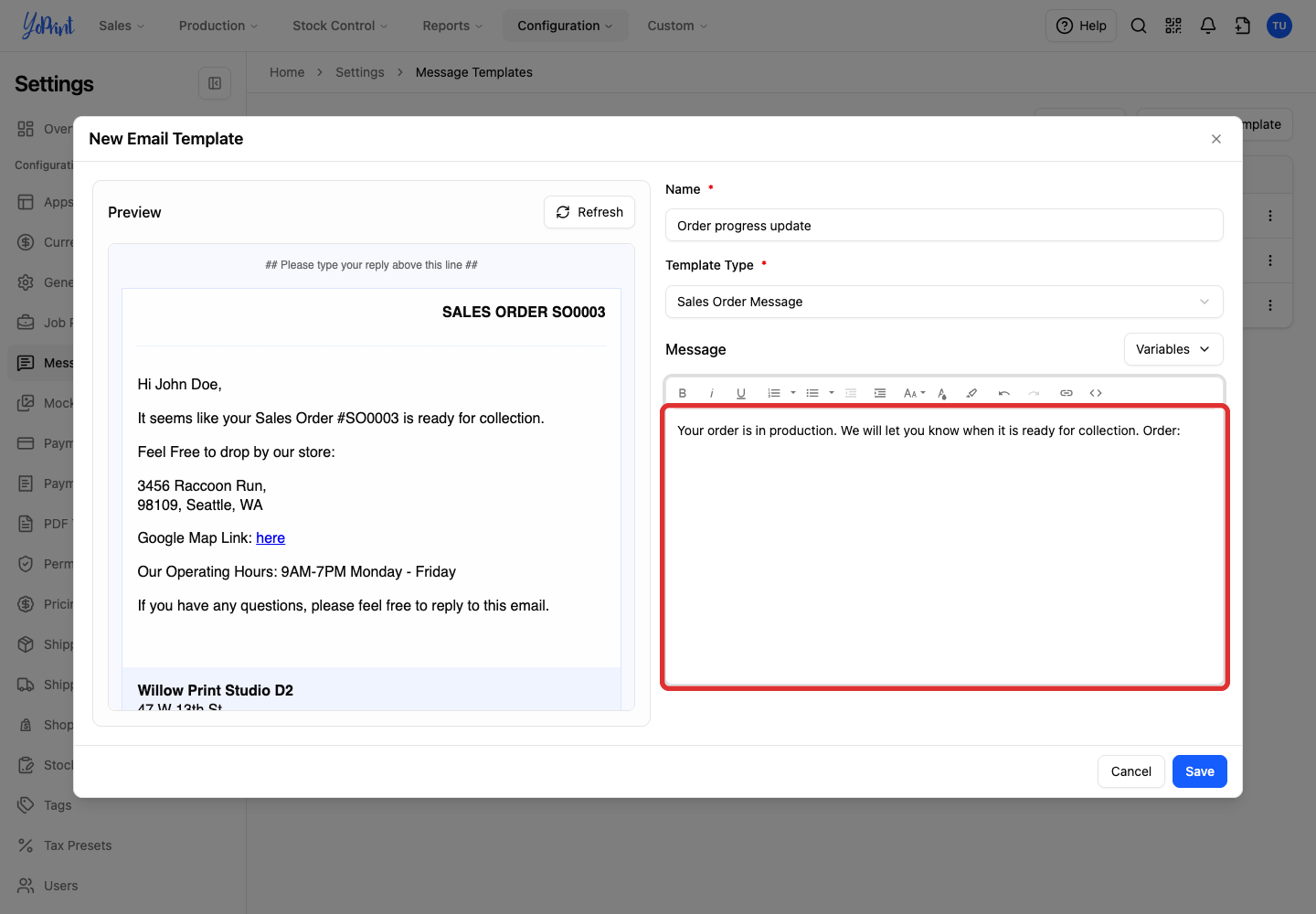The width and height of the screenshot is (1316, 914).
Task: Go to the Settings breadcrumb
Action: [360, 72]
